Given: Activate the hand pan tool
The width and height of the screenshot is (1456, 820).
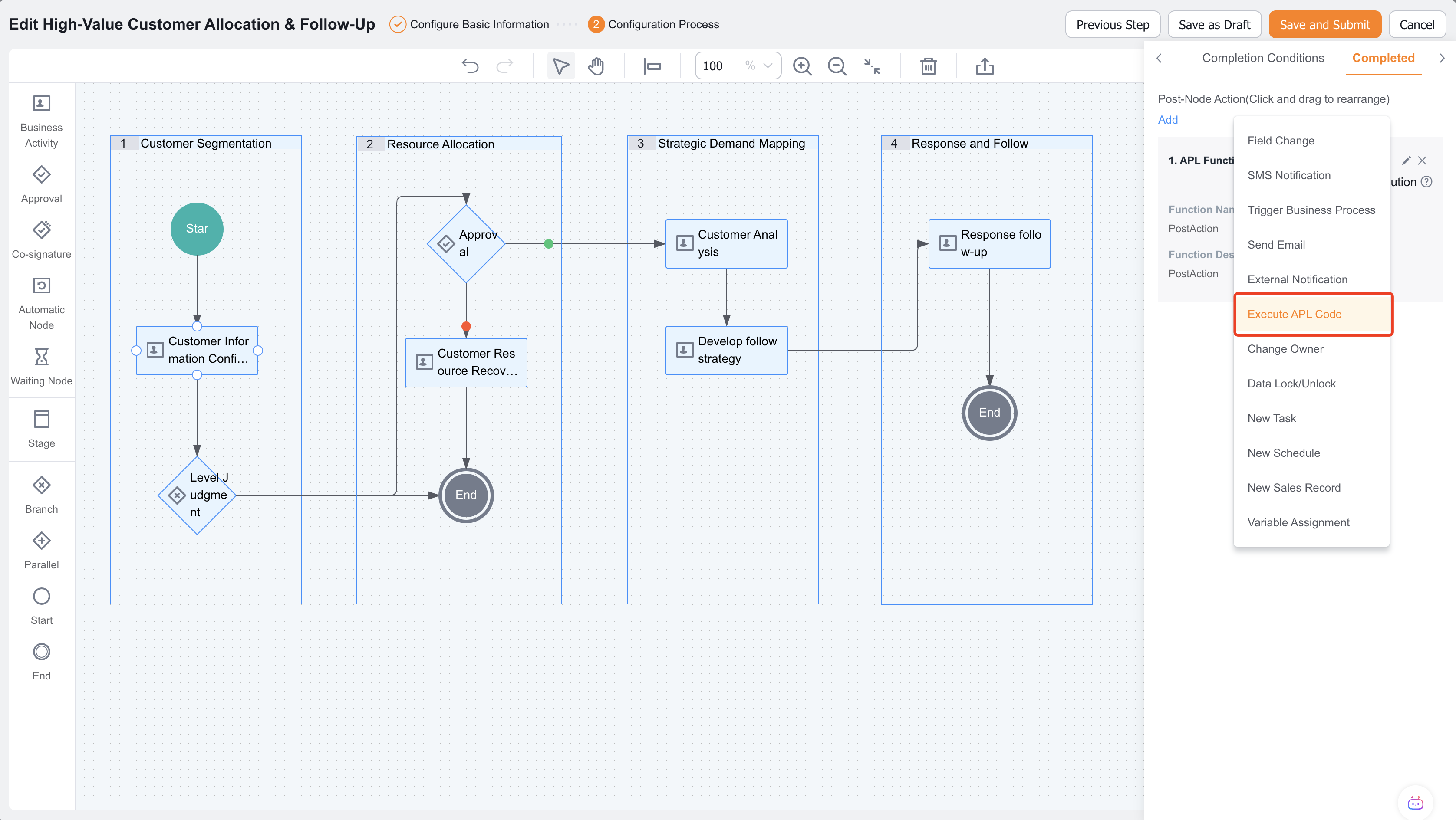Looking at the screenshot, I should coord(596,66).
